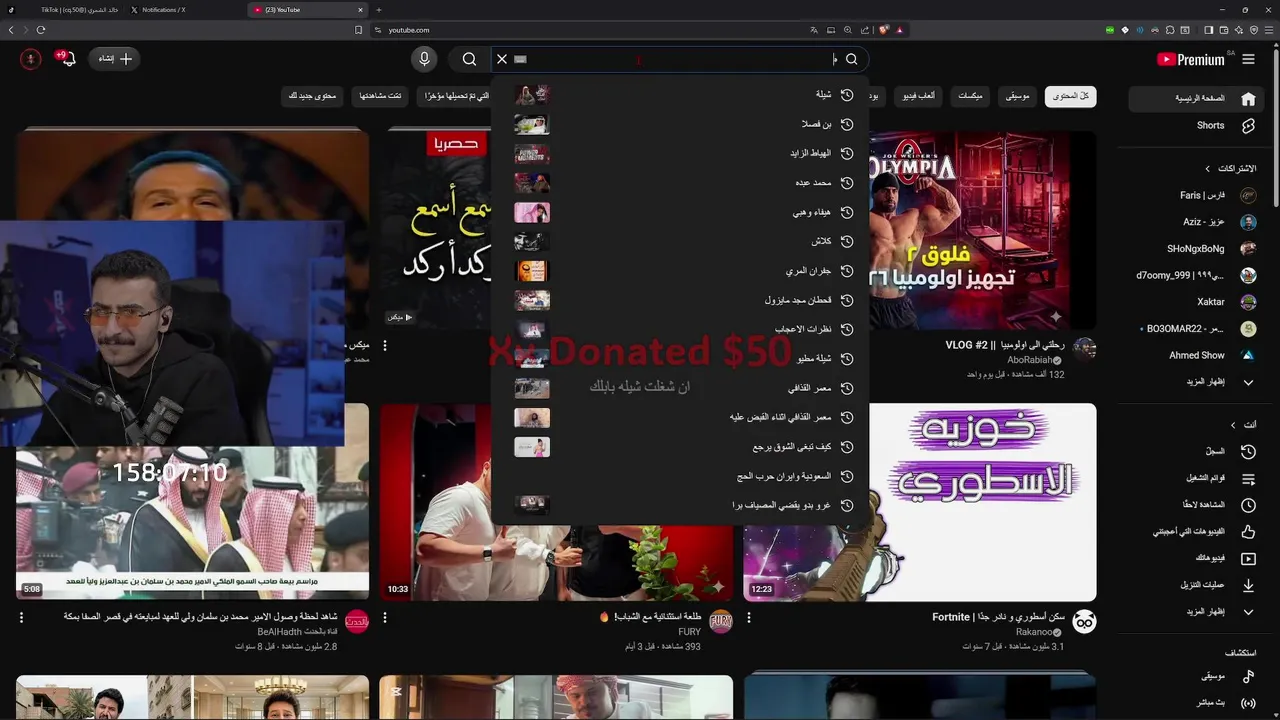The image size is (1280, 720).
Task: Open المشاهدة لاحقًا watch later
Action: coord(1194,505)
